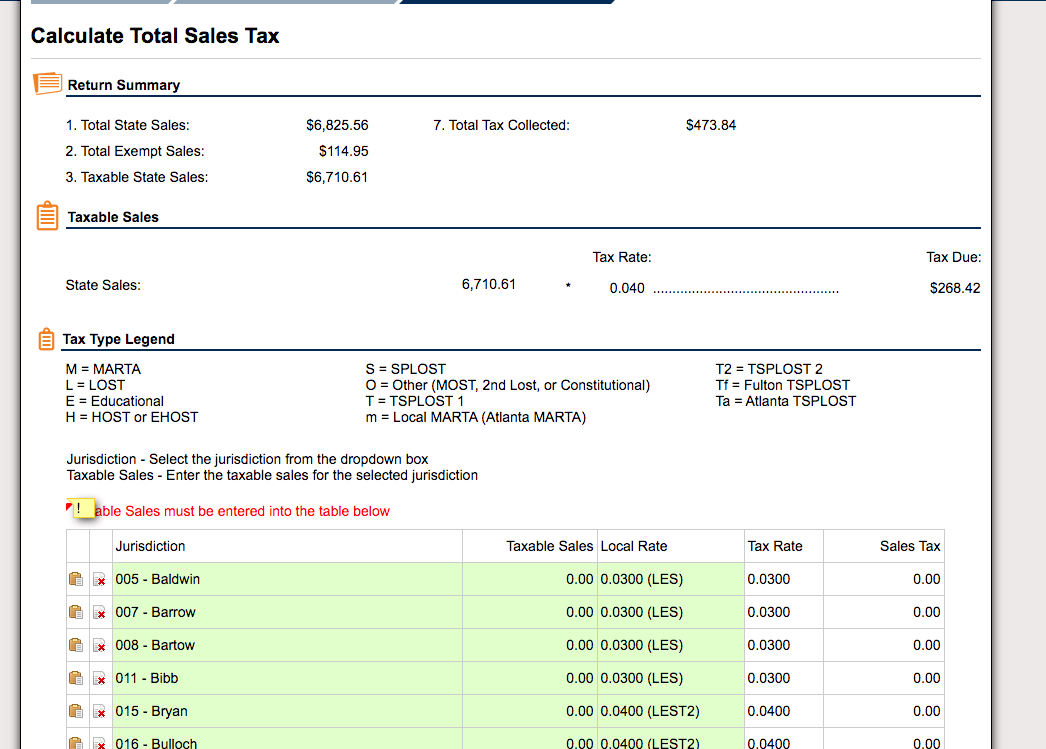The height and width of the screenshot is (749, 1046).
Task: Click Bartow's Taxable Sales 0.00 field
Action: pos(530,645)
